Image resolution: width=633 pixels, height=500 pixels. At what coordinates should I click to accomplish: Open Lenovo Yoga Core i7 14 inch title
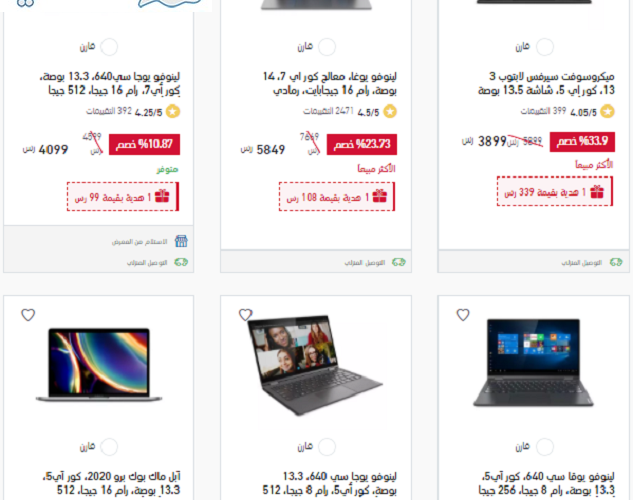329,83
